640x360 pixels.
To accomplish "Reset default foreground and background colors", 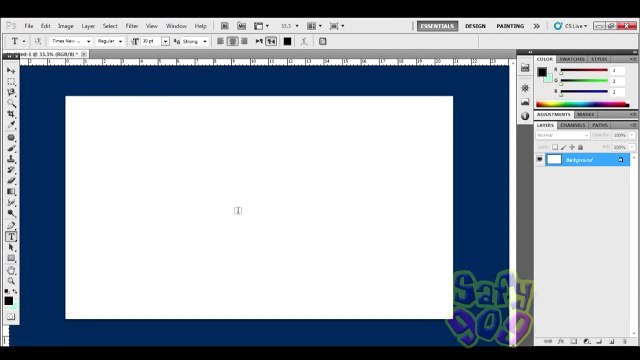I will coord(7,291).
